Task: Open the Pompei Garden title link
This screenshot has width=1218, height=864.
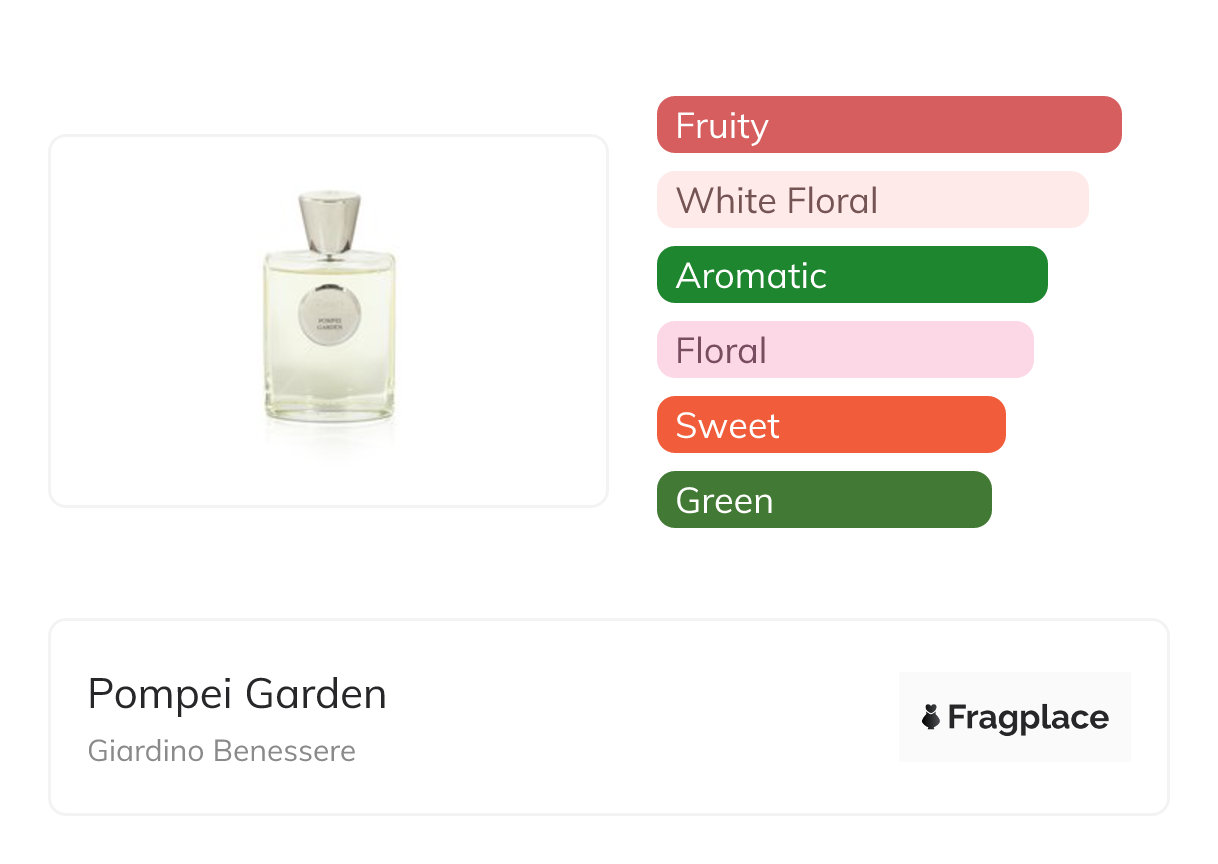Action: coord(237,694)
